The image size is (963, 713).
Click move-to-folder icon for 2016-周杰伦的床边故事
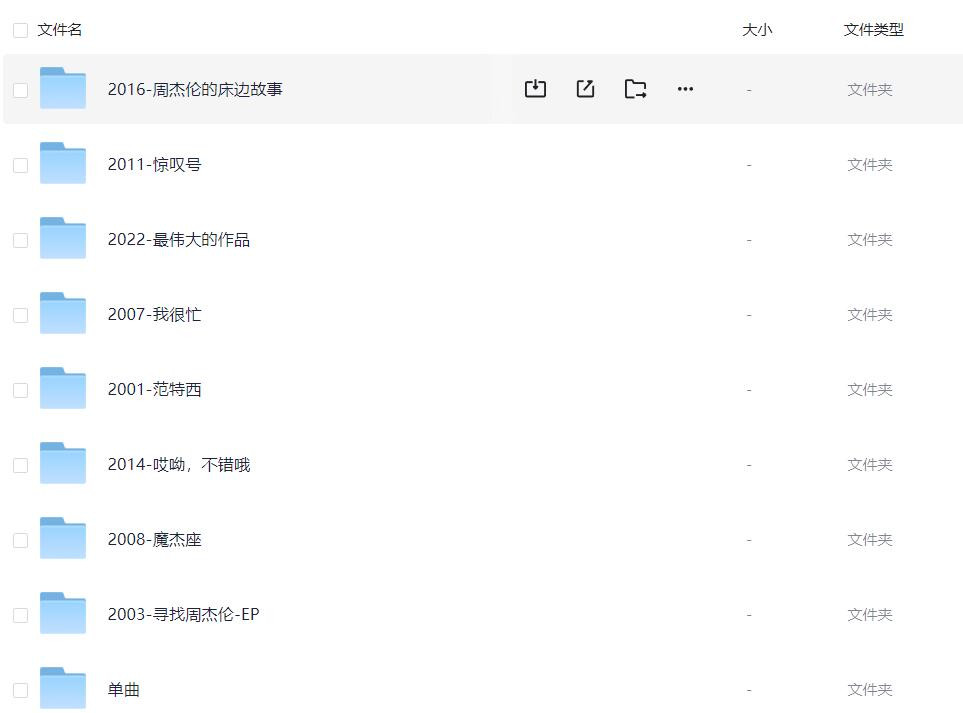tap(635, 89)
